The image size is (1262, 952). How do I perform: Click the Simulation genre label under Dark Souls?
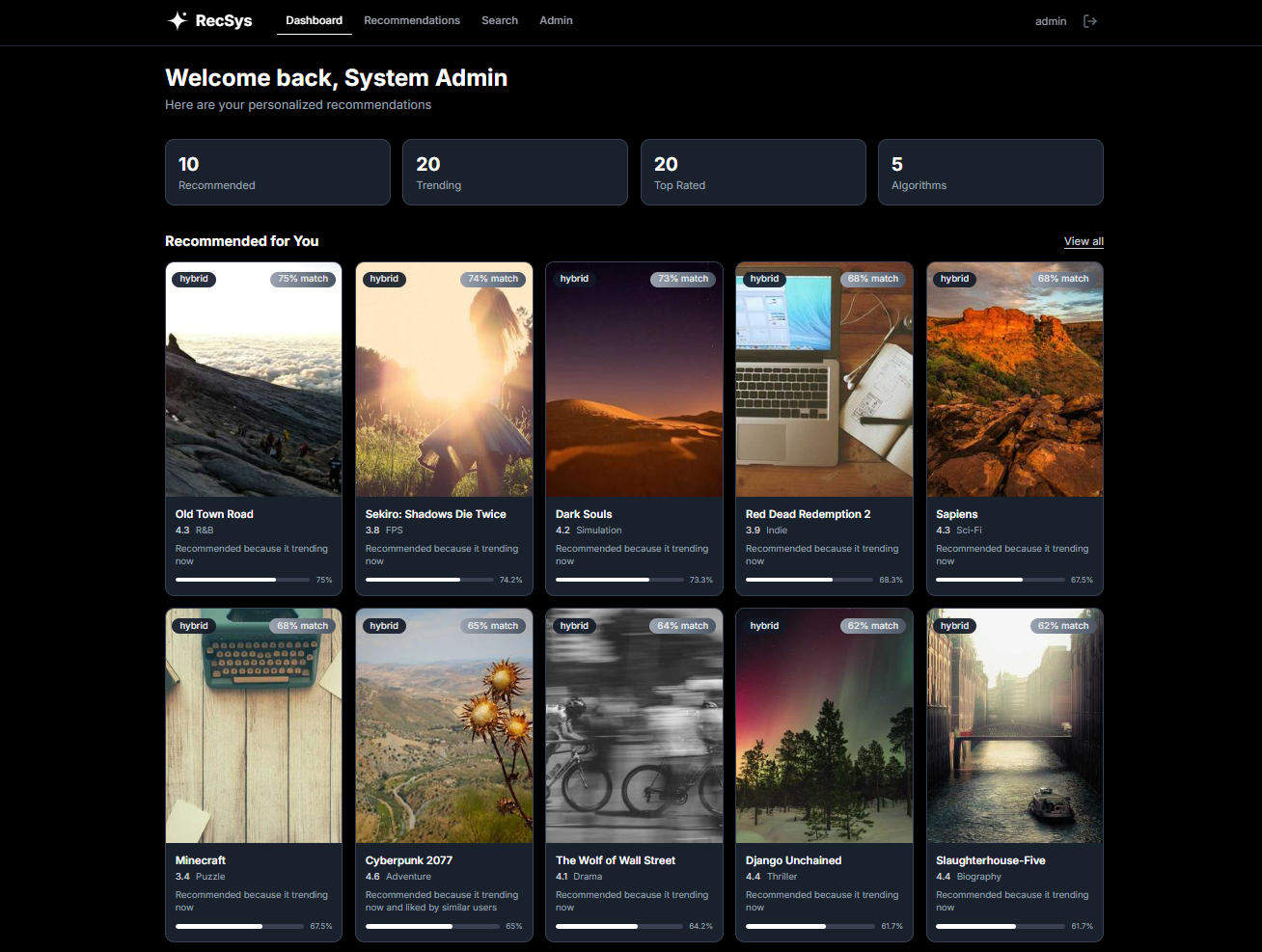click(599, 530)
